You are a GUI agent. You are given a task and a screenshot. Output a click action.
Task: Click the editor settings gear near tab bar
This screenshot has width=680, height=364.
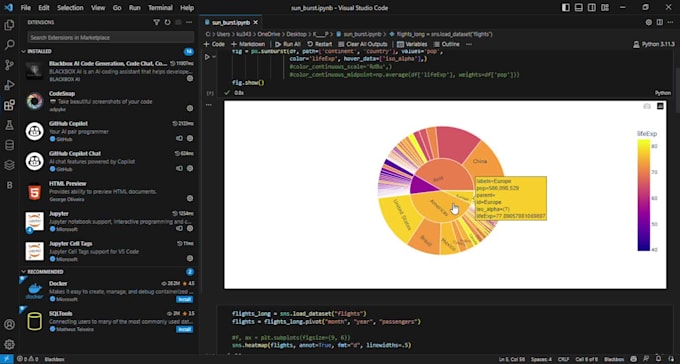tap(649, 22)
